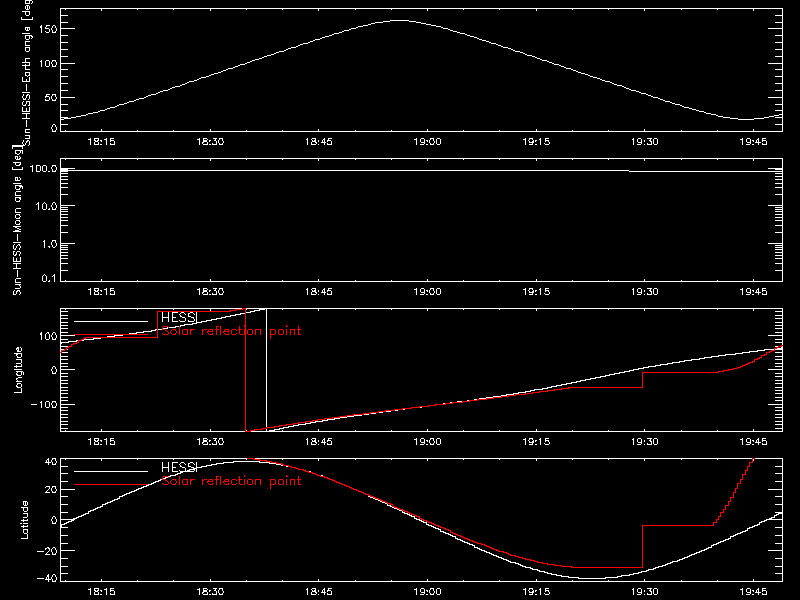Click the Sun-HESSI-Moon angle axis title
Screen dimensions: 800x600
point(17,220)
